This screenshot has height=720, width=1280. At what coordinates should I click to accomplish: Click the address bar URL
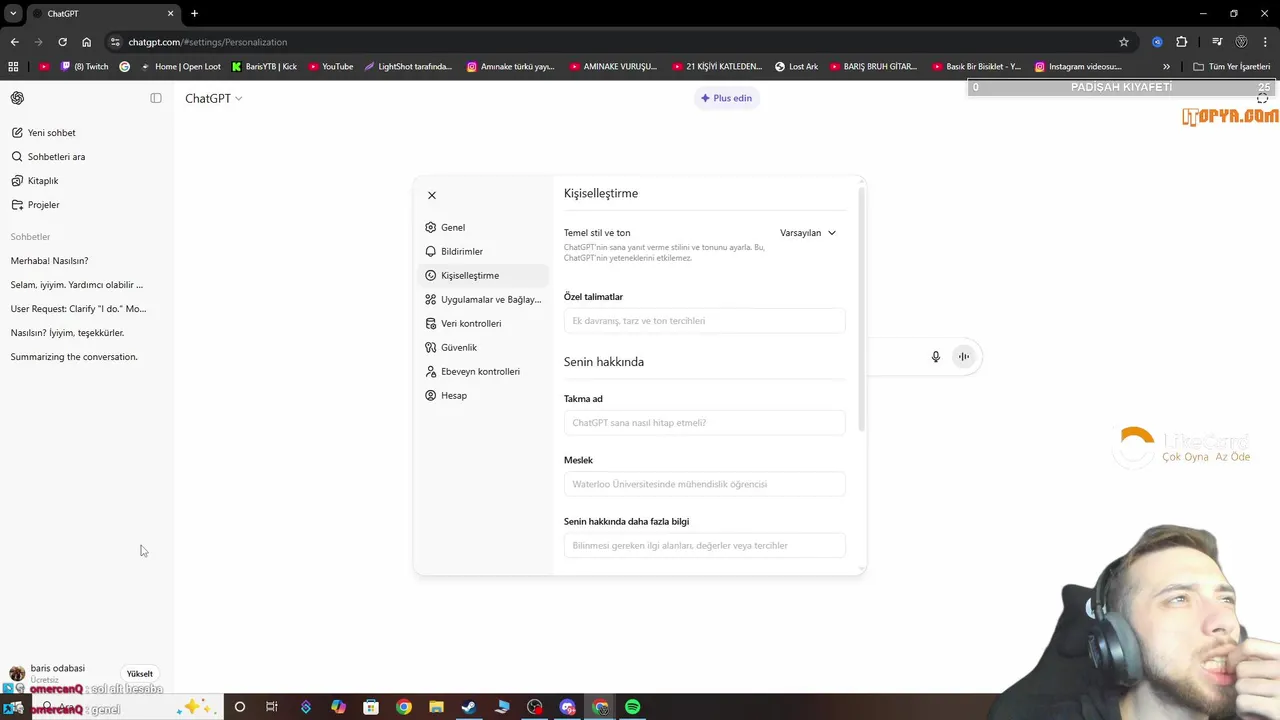click(207, 42)
